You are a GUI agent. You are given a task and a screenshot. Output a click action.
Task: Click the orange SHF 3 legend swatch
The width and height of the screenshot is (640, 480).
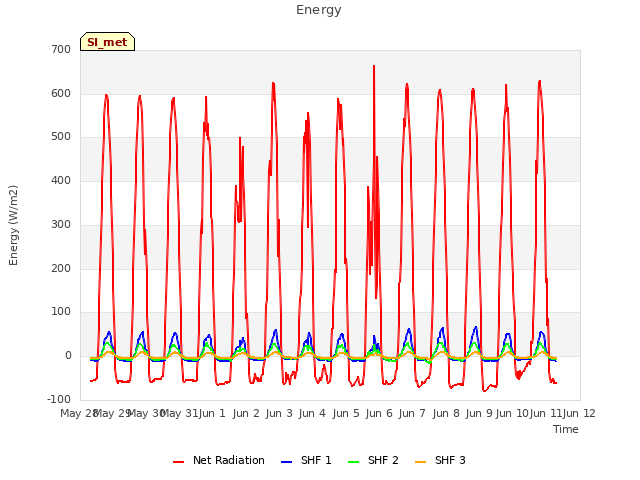420,462
